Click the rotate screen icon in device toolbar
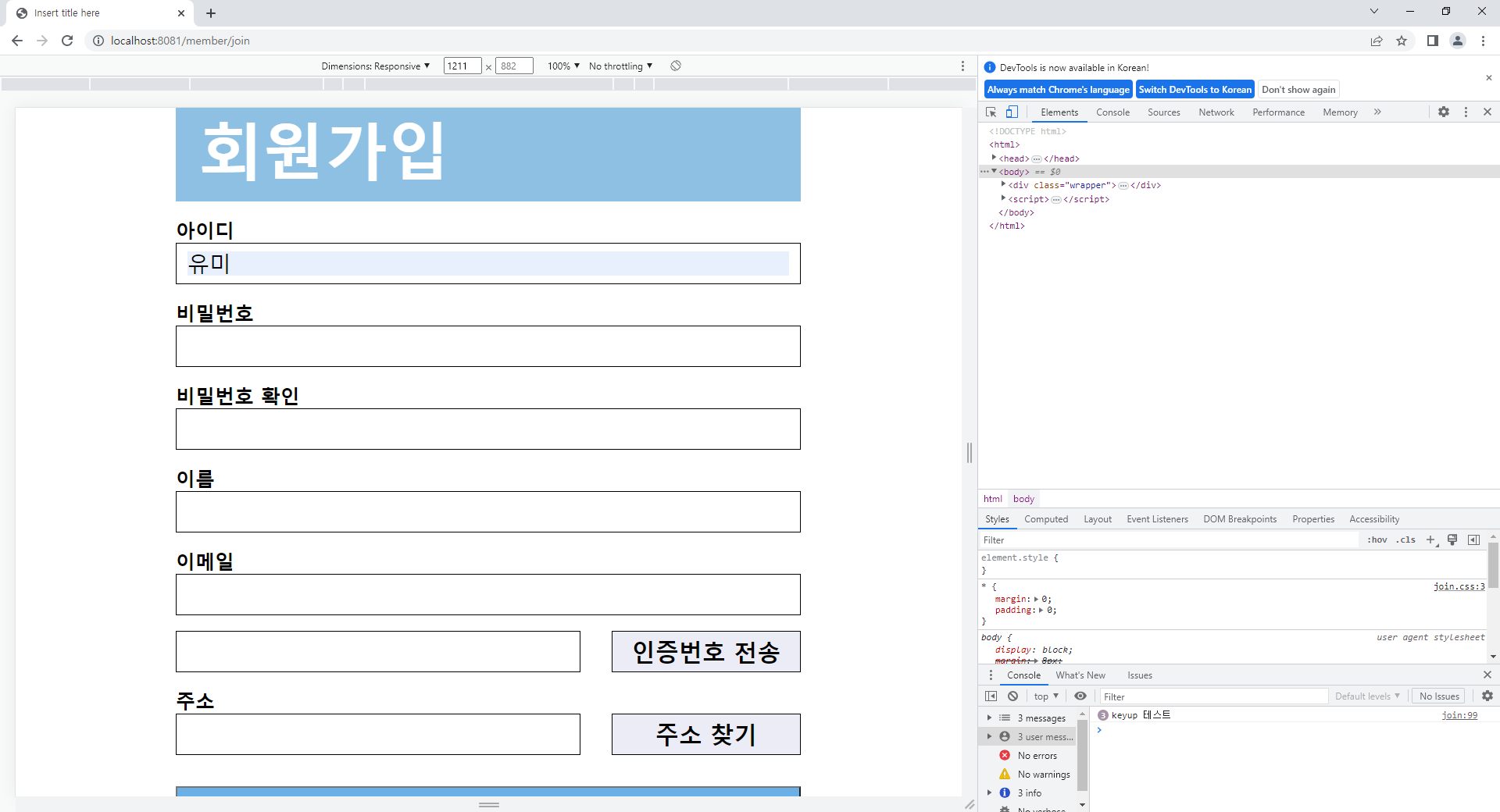 (676, 66)
